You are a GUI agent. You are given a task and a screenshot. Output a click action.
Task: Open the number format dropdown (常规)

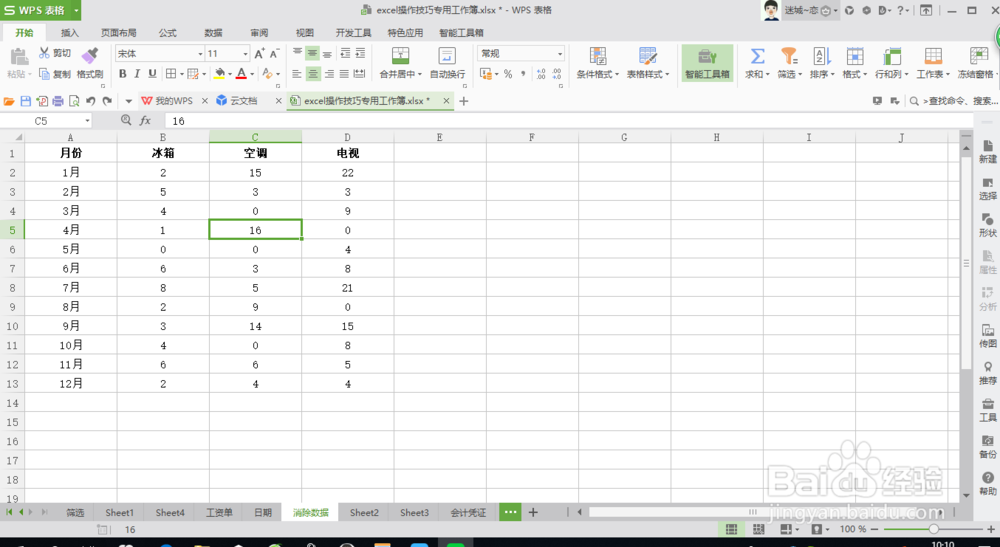pyautogui.click(x=560, y=54)
